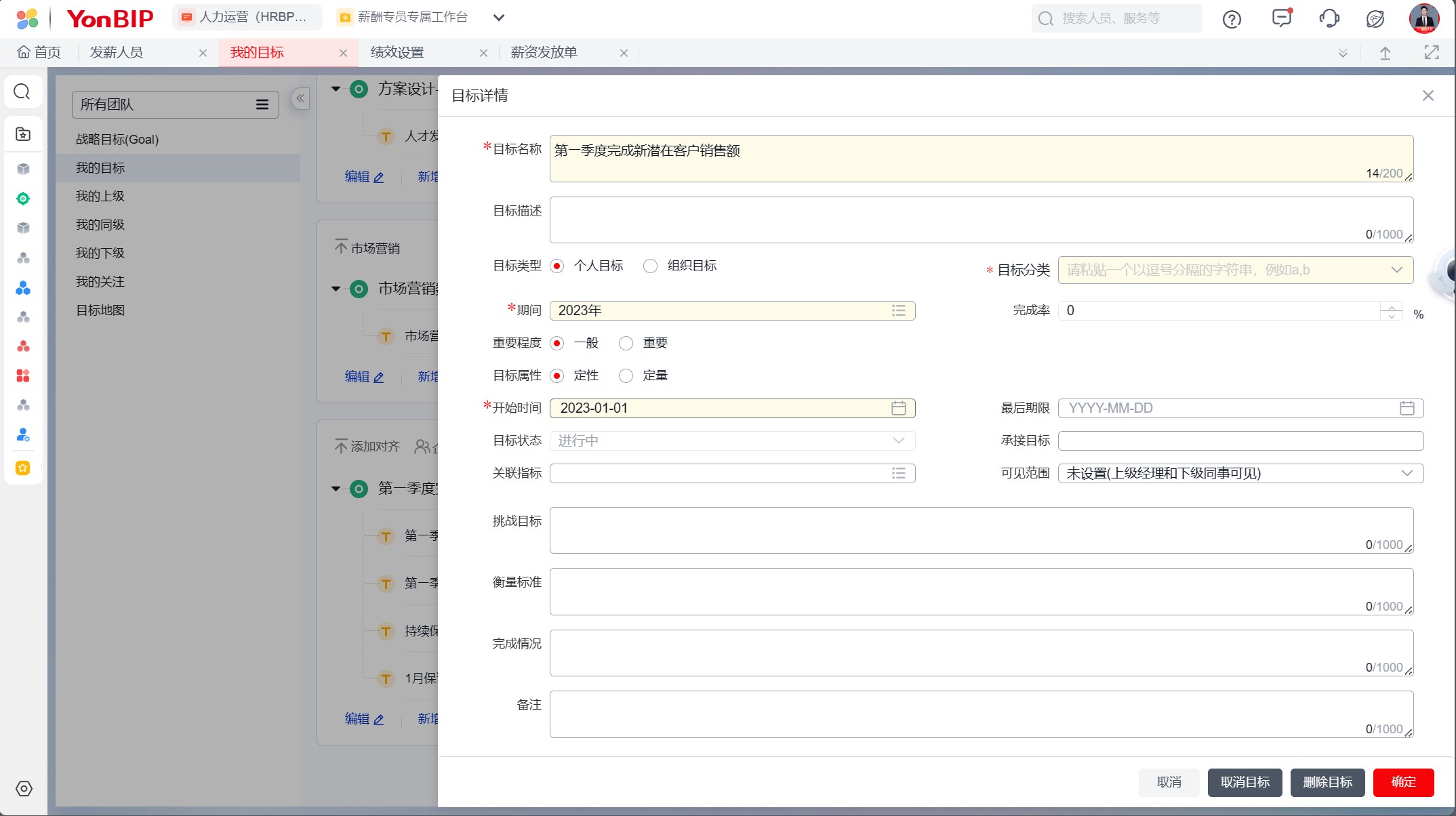Click the fullscreen expand icon in the tab bar
1456x816 pixels.
[1432, 53]
